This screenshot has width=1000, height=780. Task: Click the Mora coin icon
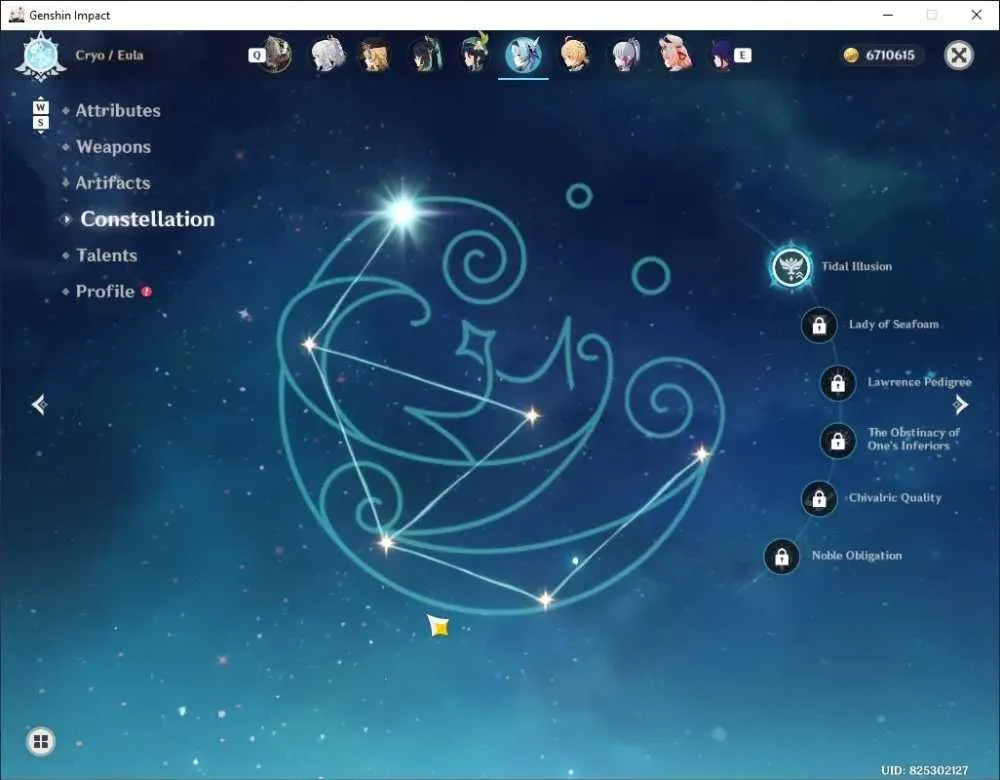pyautogui.click(x=851, y=55)
